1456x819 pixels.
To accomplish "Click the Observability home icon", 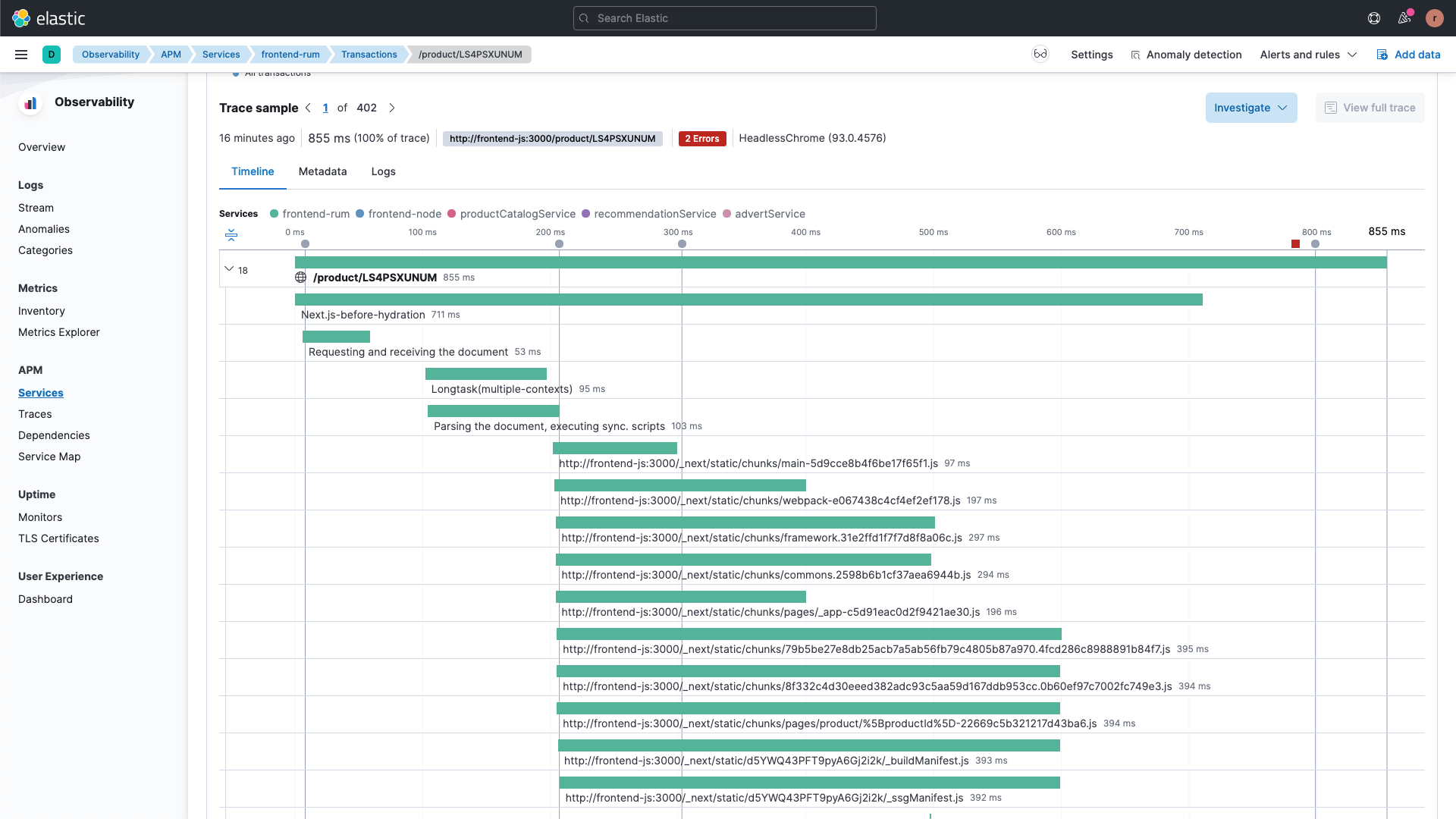I will point(30,102).
